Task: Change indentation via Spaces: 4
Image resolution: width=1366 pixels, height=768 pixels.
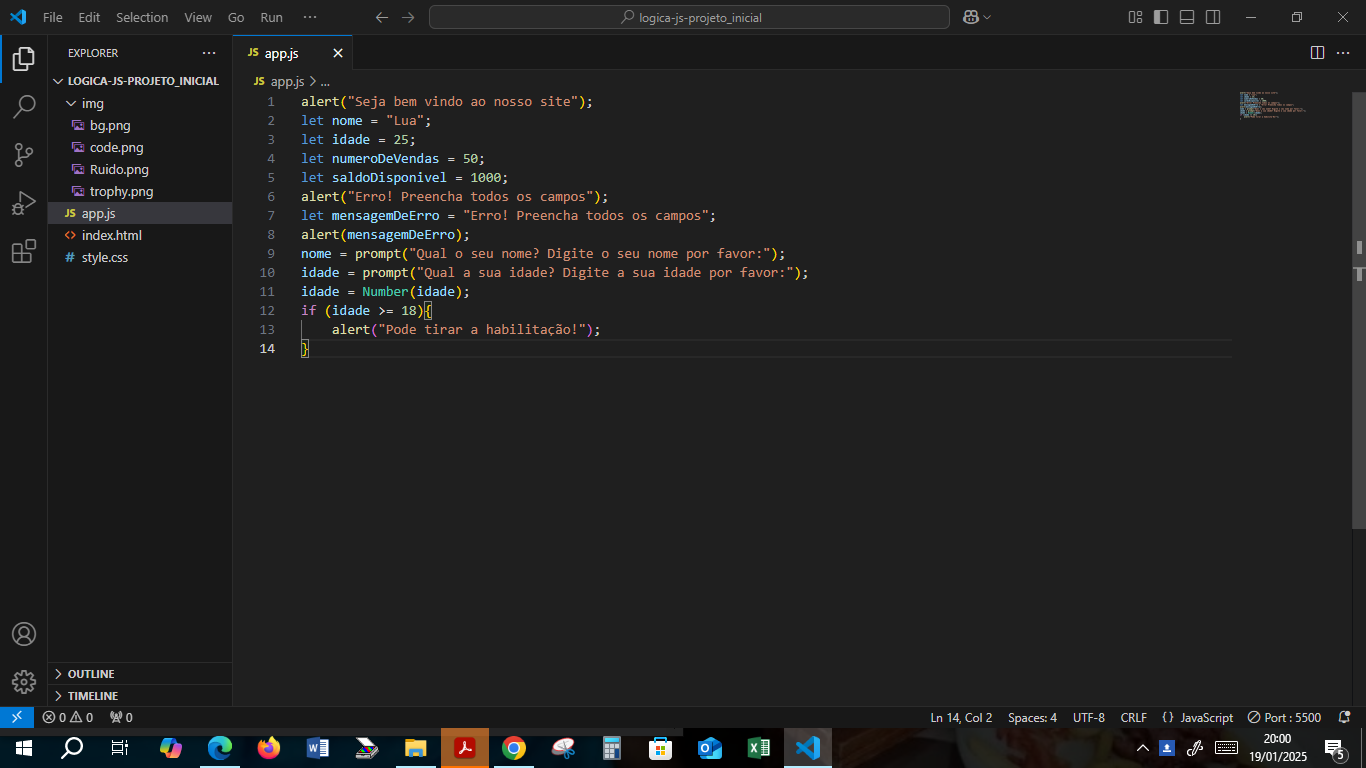Action: (1032, 717)
